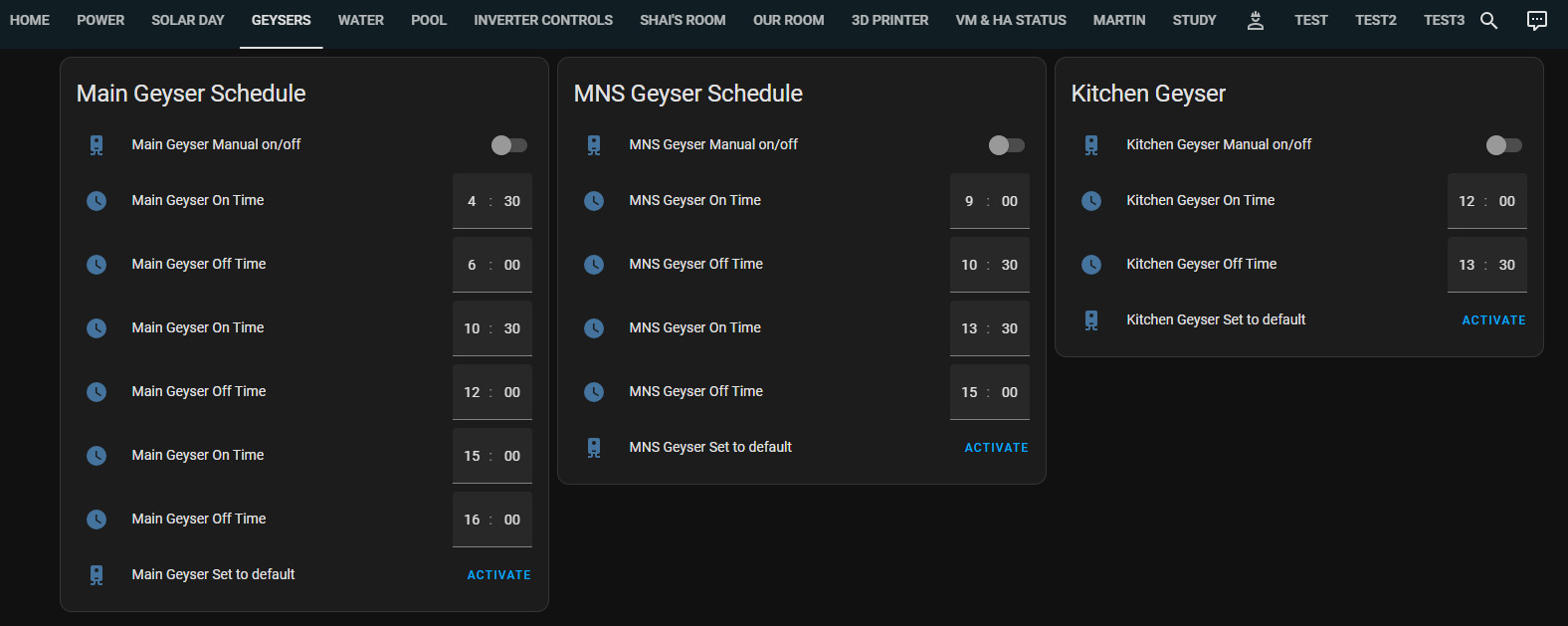Activate Kitchen Geyser Set to default

[1494, 320]
